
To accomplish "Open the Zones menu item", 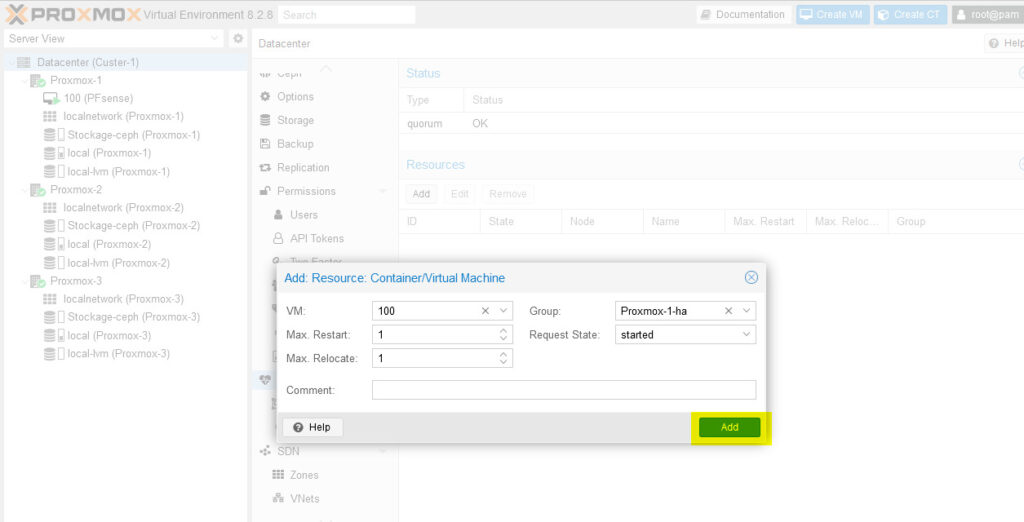I will 304,475.
